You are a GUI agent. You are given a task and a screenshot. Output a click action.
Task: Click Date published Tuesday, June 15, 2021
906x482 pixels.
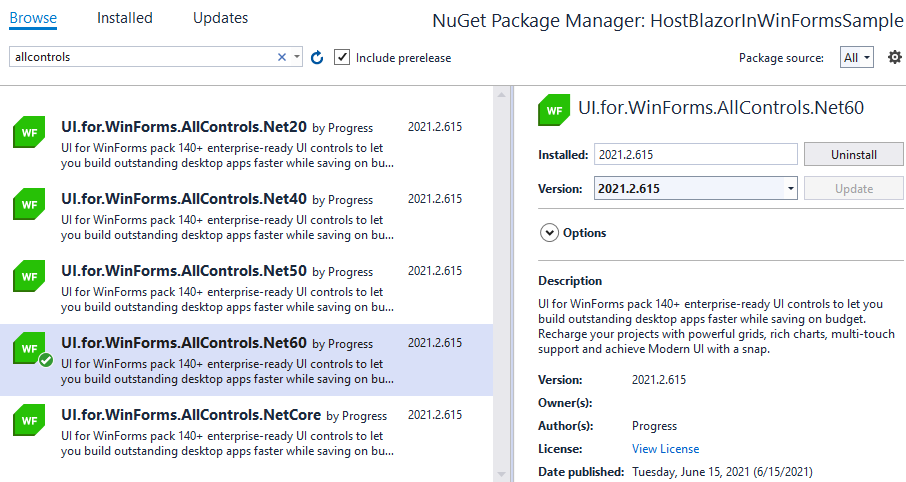[x=722, y=472]
